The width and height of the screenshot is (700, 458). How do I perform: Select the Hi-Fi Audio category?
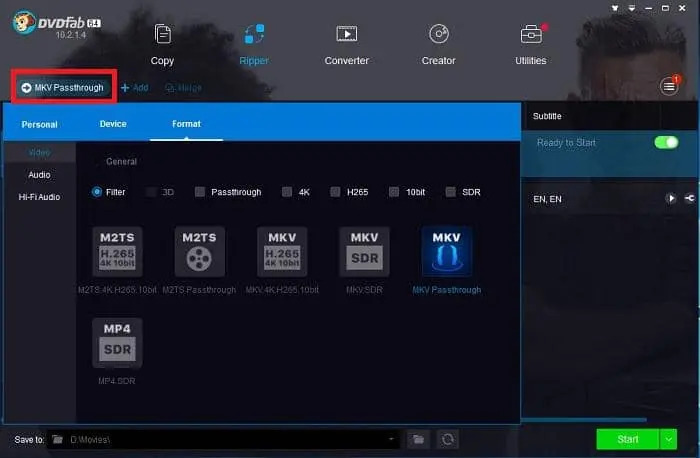tap(39, 197)
